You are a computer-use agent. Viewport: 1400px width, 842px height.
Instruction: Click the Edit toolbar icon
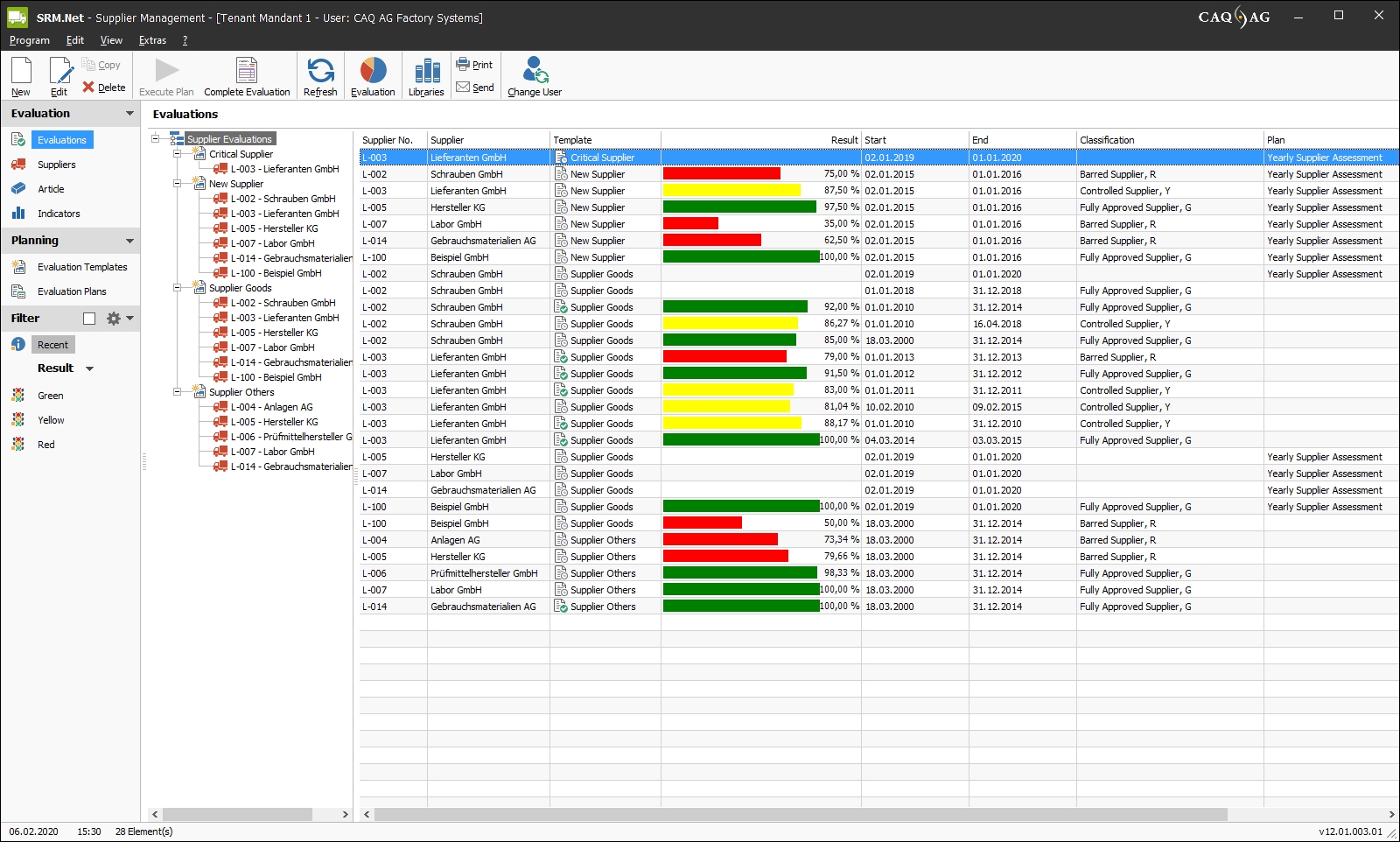point(59,76)
